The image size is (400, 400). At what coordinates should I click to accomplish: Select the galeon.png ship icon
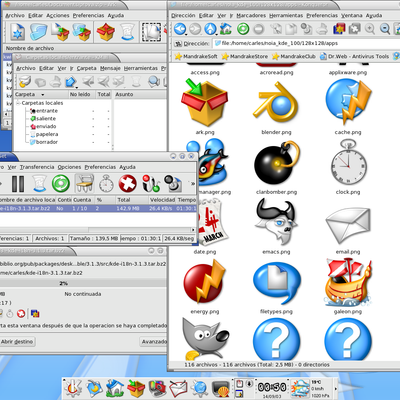(x=348, y=282)
